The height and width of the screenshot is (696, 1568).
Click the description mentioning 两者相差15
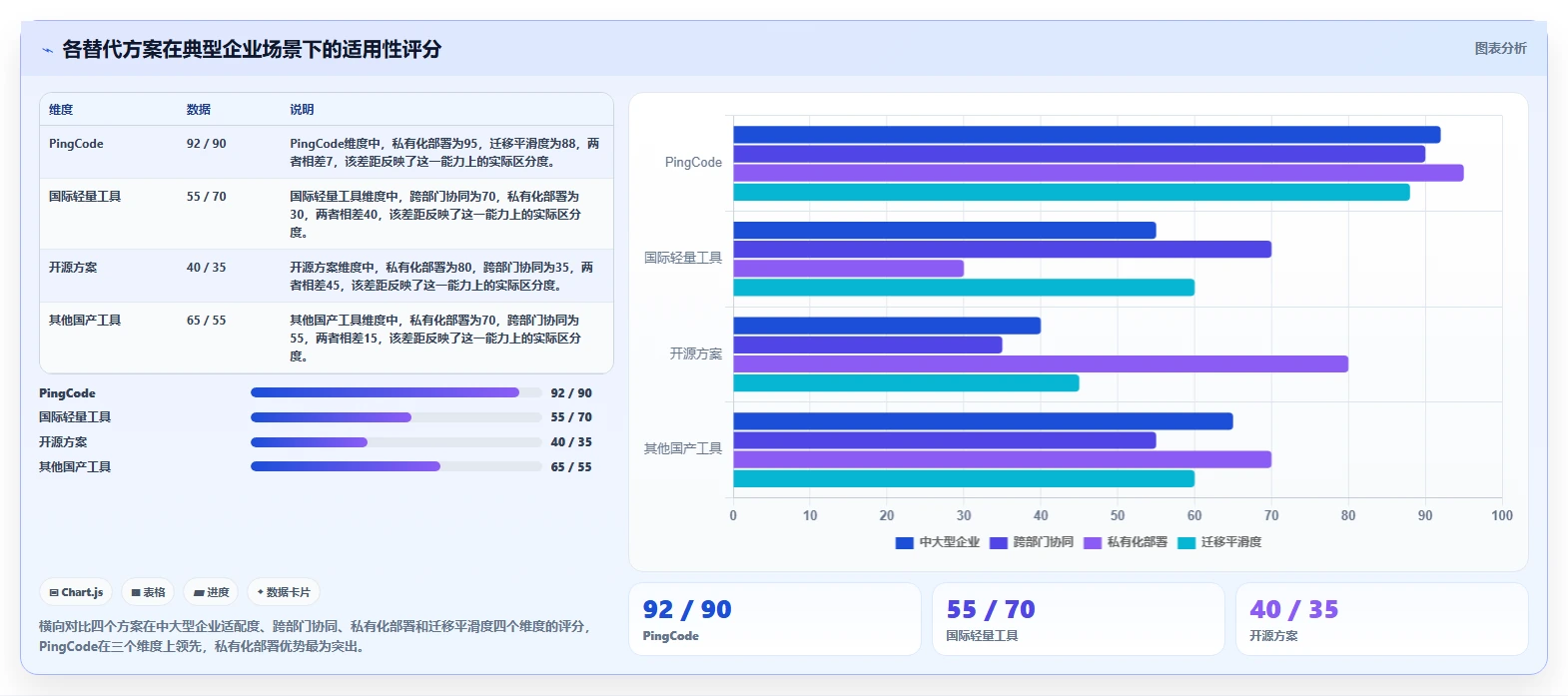coord(436,339)
